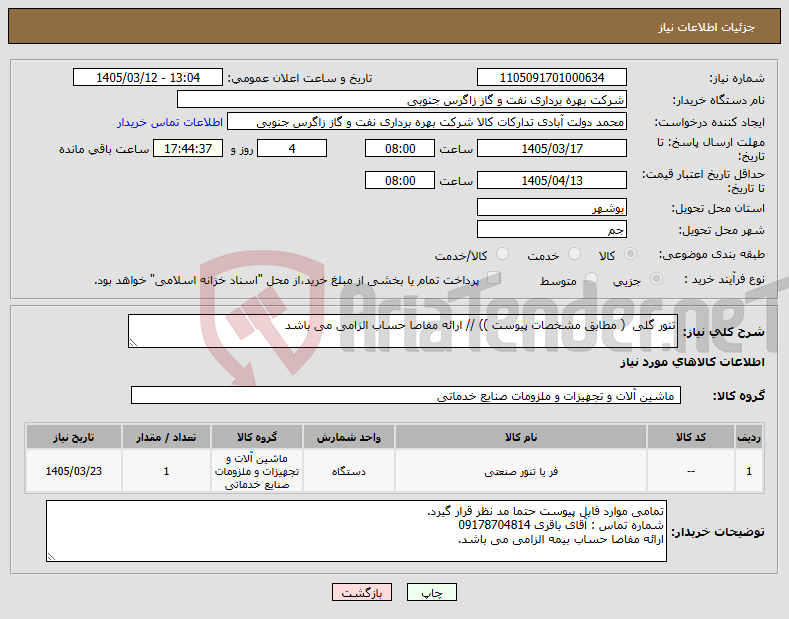Viewport: 789px width, 619px height.
Task: Click the چاپ print button
Action: pos(432,592)
